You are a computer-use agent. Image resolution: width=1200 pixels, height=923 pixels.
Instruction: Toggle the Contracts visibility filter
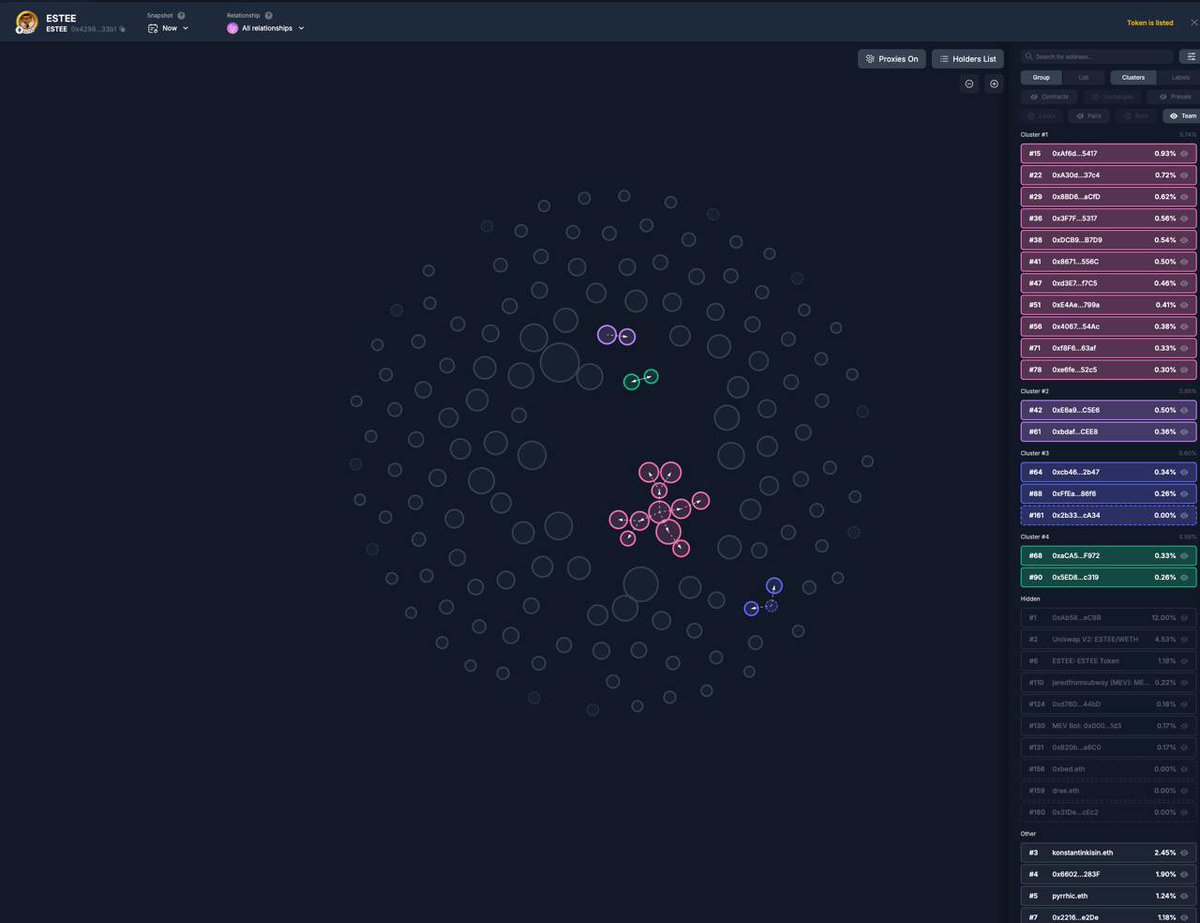point(1049,97)
